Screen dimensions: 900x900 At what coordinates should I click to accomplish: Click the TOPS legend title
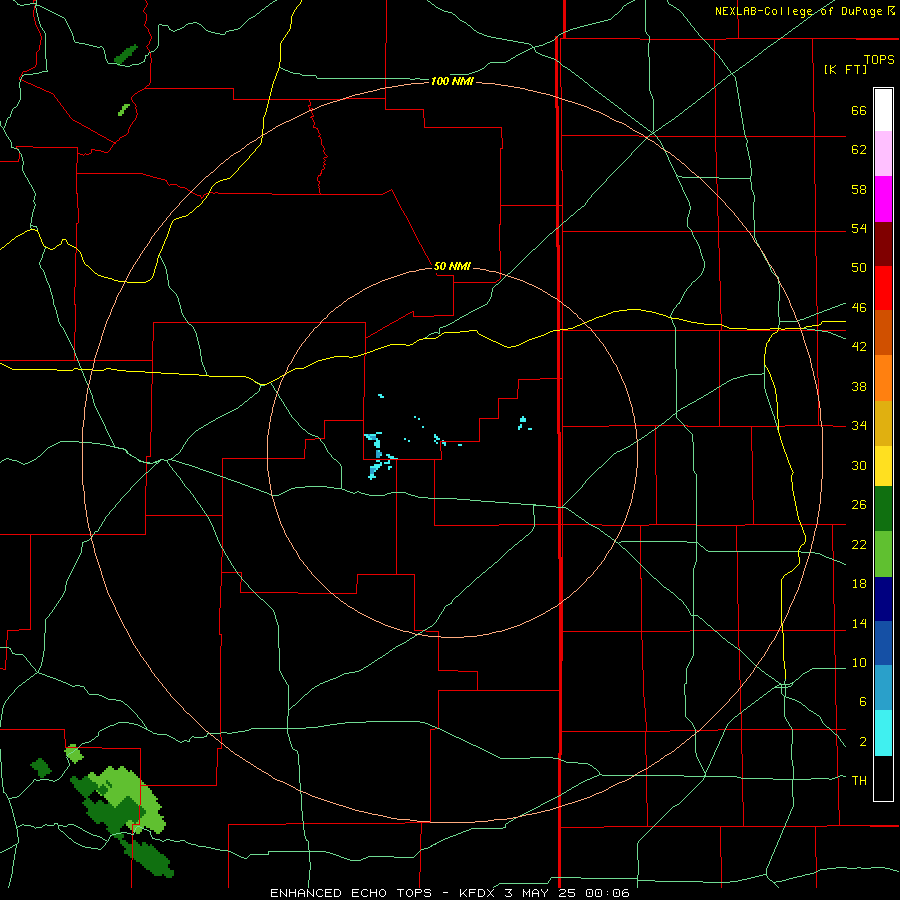click(879, 59)
